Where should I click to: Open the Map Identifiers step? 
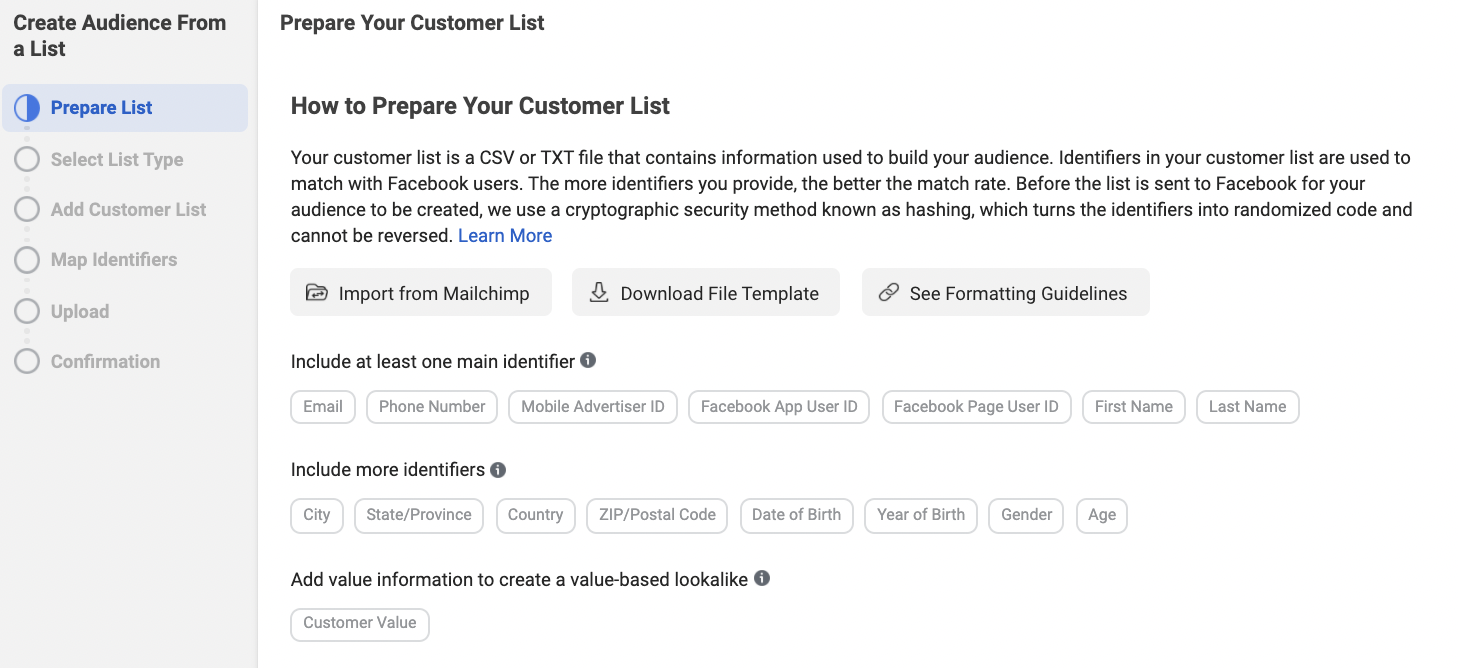point(114,260)
